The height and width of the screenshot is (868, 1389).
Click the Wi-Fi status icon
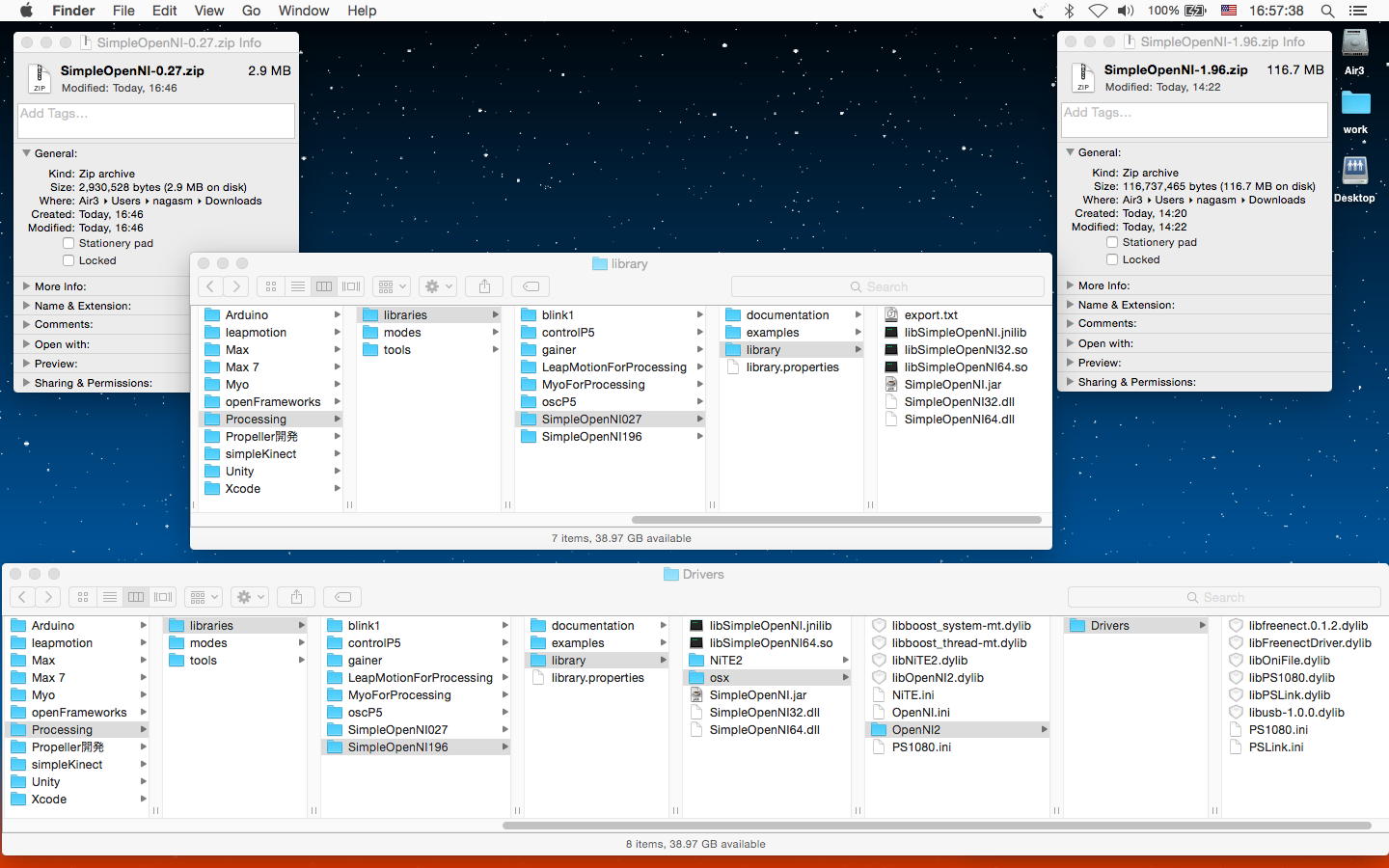coord(1098,11)
